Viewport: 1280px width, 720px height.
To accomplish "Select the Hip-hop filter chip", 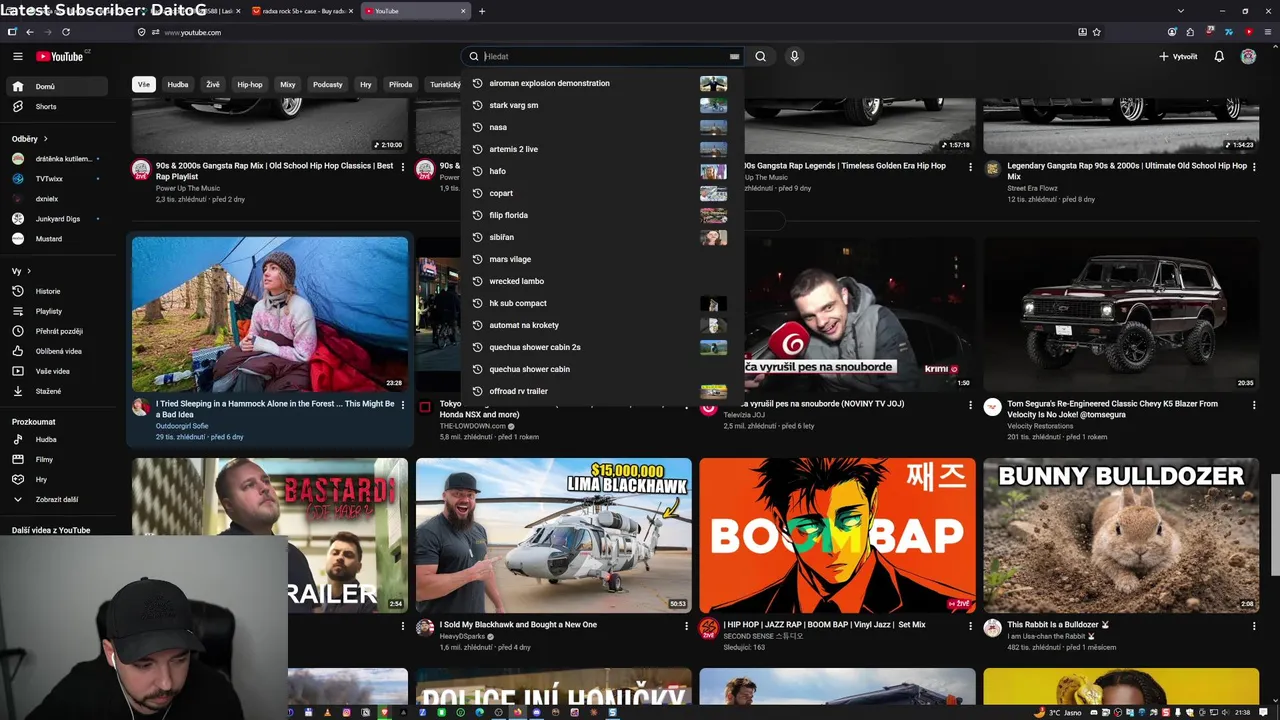I will pyautogui.click(x=250, y=85).
